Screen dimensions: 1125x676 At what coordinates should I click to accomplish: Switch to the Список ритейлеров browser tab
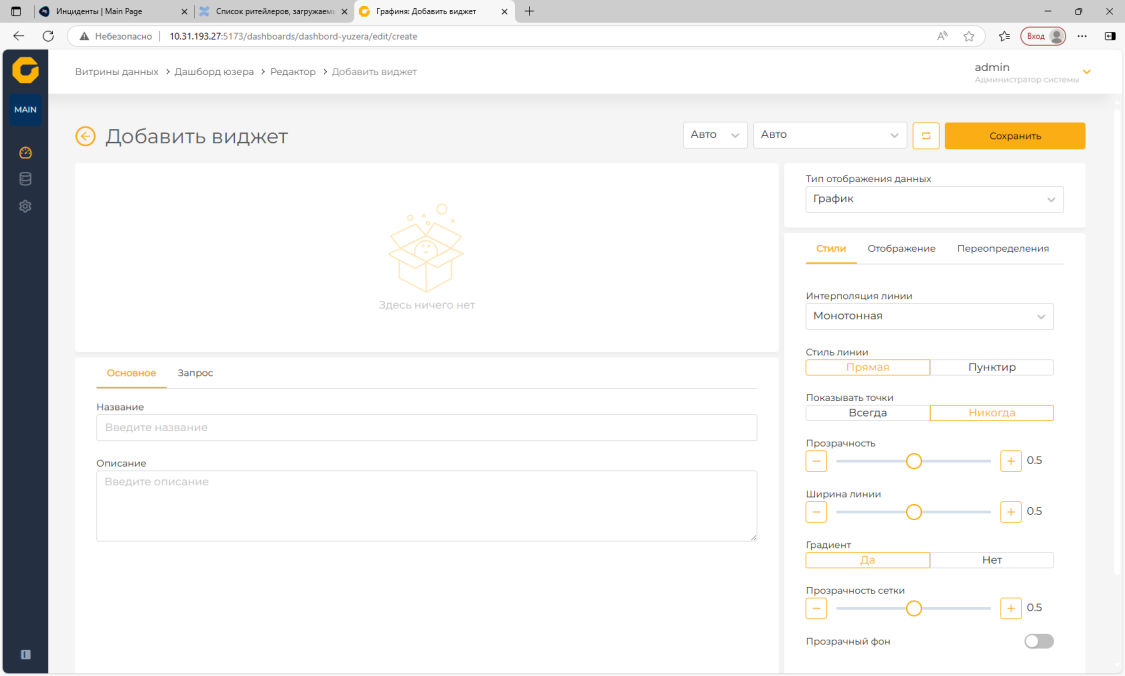pos(271,11)
